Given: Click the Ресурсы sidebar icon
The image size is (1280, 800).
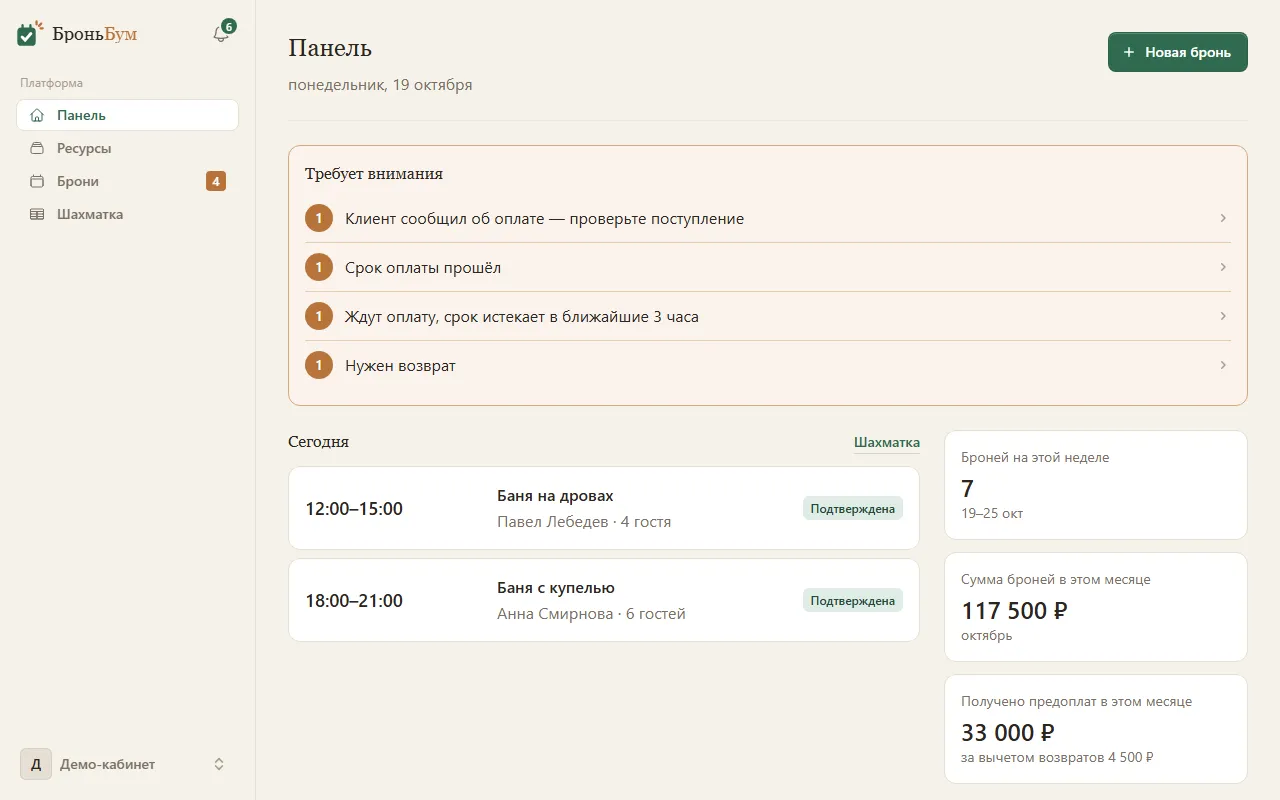Looking at the screenshot, I should (37, 148).
